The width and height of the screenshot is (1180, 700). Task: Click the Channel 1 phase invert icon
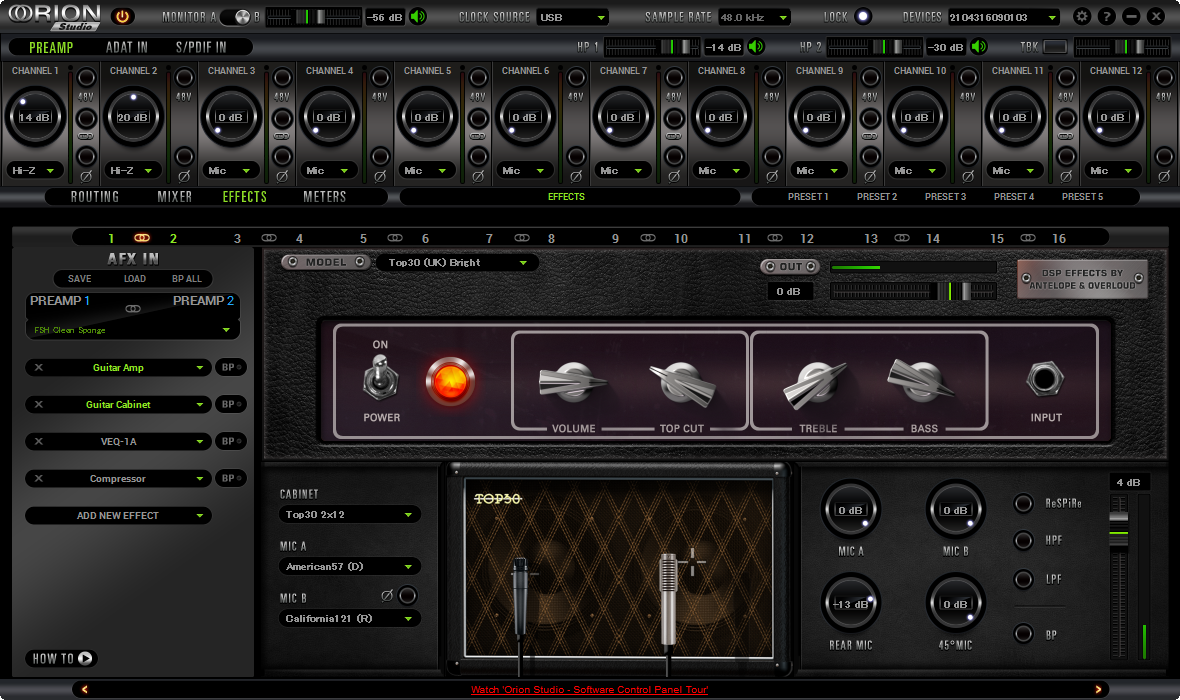[x=86, y=176]
